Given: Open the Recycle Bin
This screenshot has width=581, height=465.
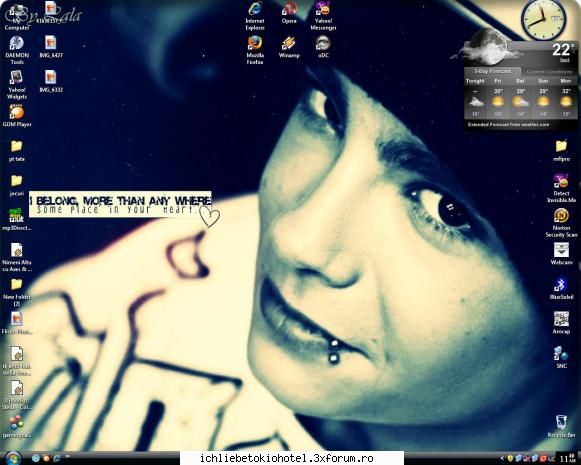Looking at the screenshot, I should coord(561,426).
